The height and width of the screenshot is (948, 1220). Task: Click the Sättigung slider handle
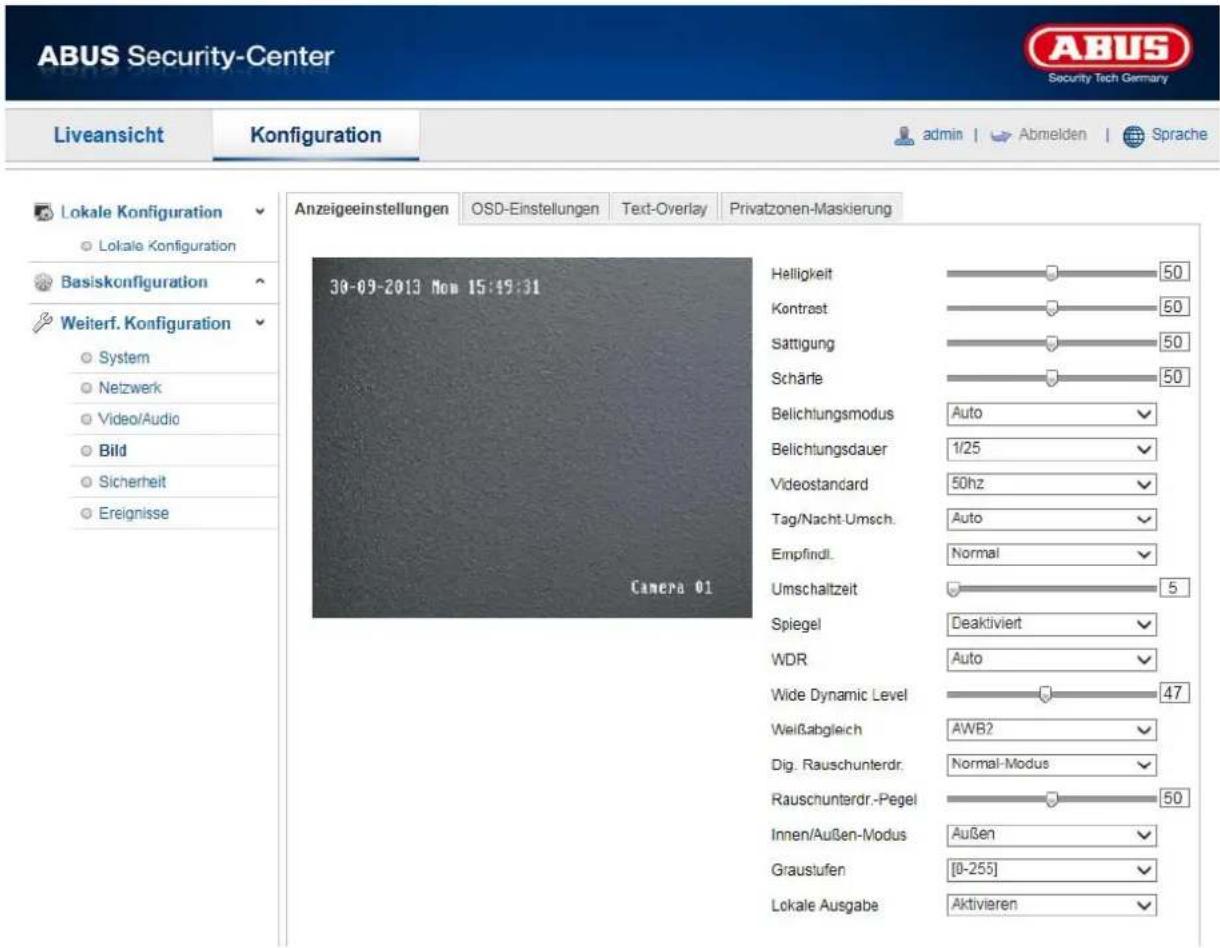pyautogui.click(x=1051, y=343)
